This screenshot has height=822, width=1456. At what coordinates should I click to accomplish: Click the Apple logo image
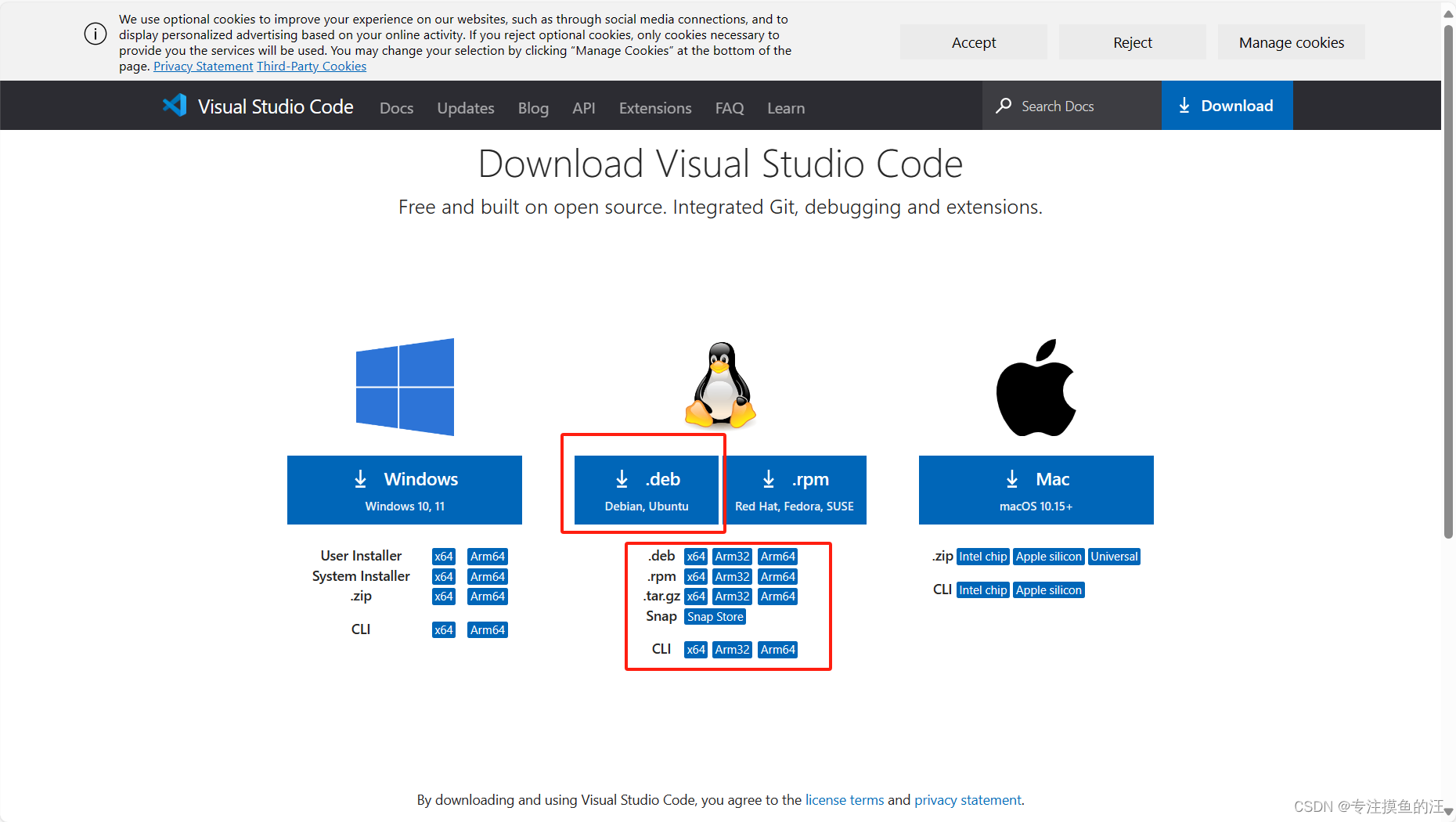click(x=1036, y=388)
